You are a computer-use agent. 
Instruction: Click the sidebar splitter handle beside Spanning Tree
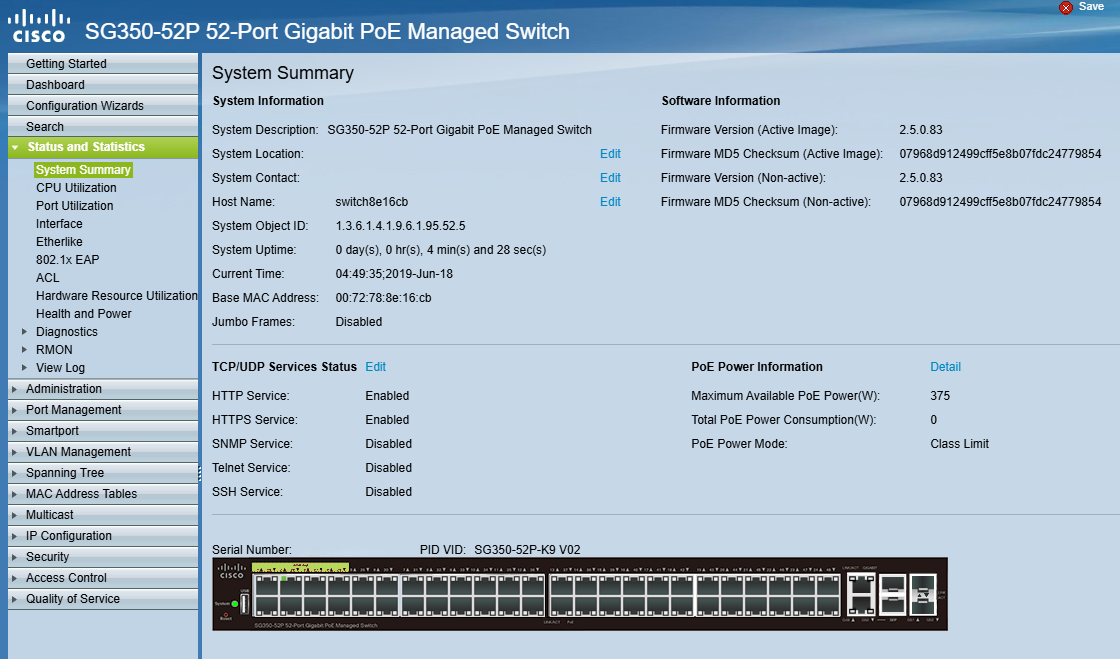point(200,472)
